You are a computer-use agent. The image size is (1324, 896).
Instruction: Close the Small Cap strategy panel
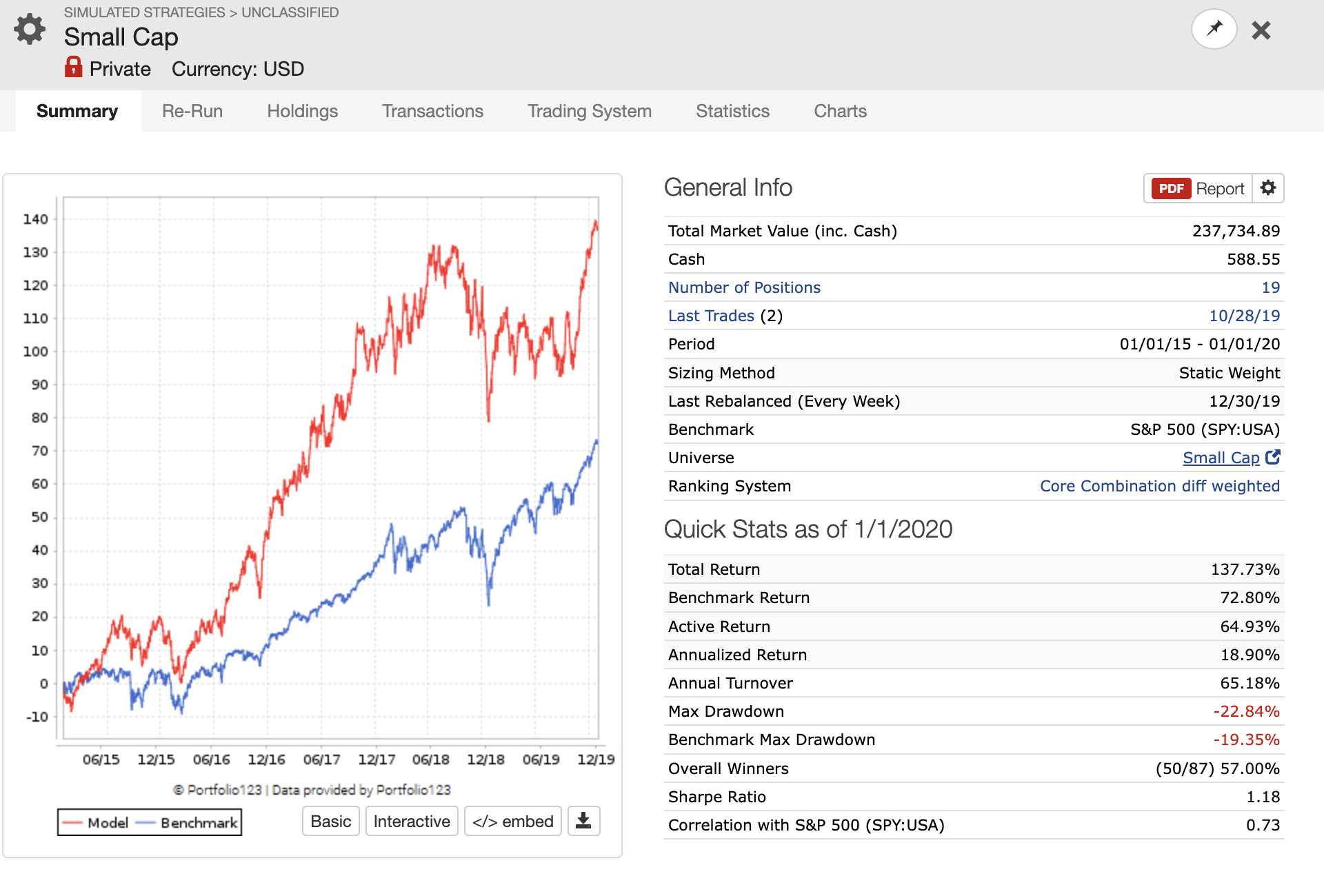[1261, 30]
